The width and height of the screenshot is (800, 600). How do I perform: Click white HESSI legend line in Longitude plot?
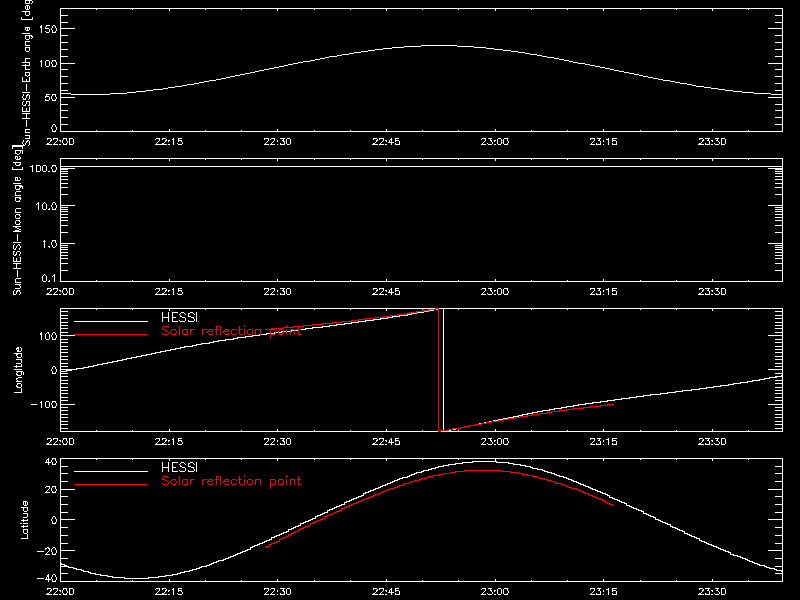(x=111, y=321)
